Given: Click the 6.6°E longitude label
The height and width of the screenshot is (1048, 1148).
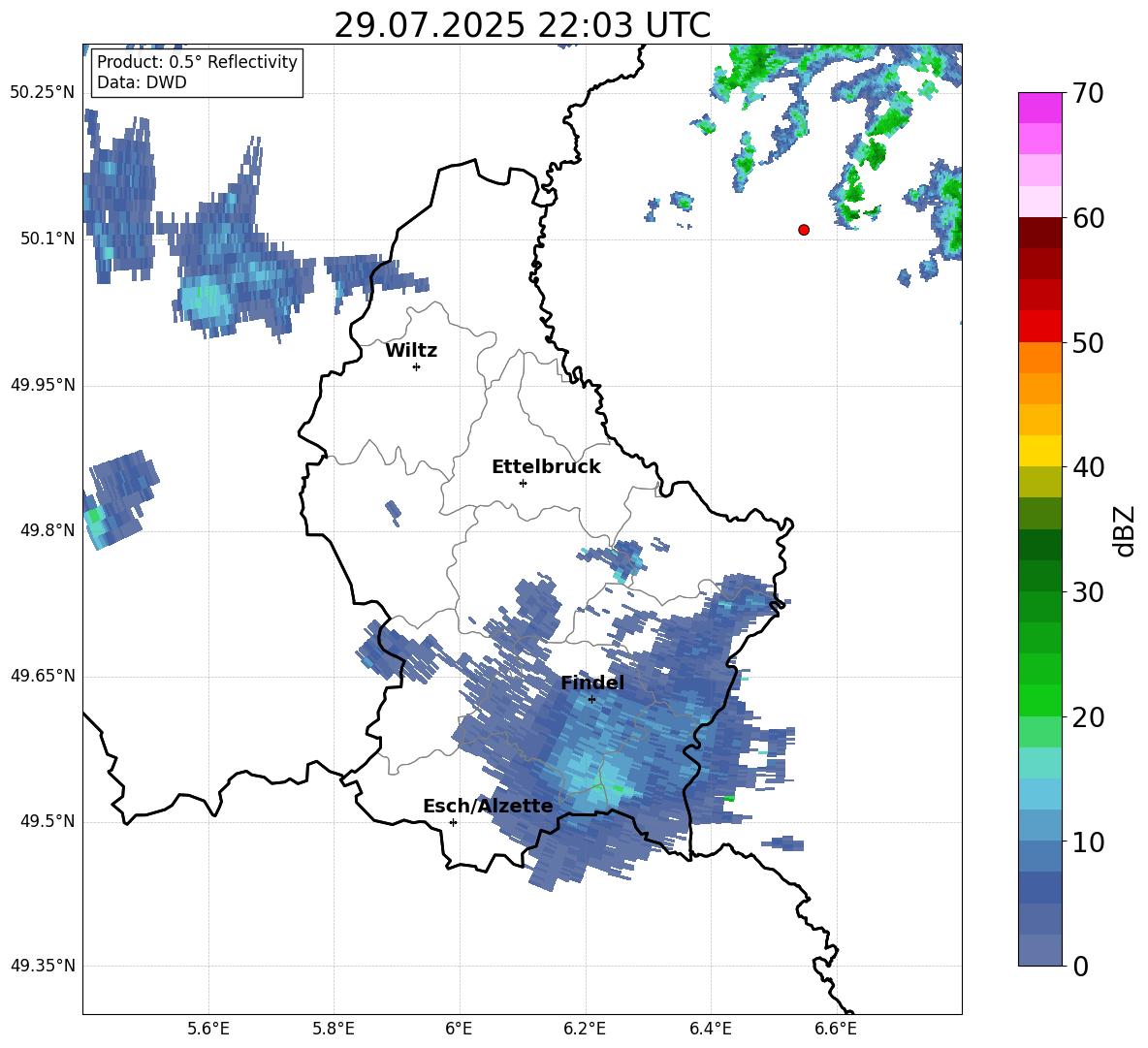Looking at the screenshot, I should (836, 1029).
